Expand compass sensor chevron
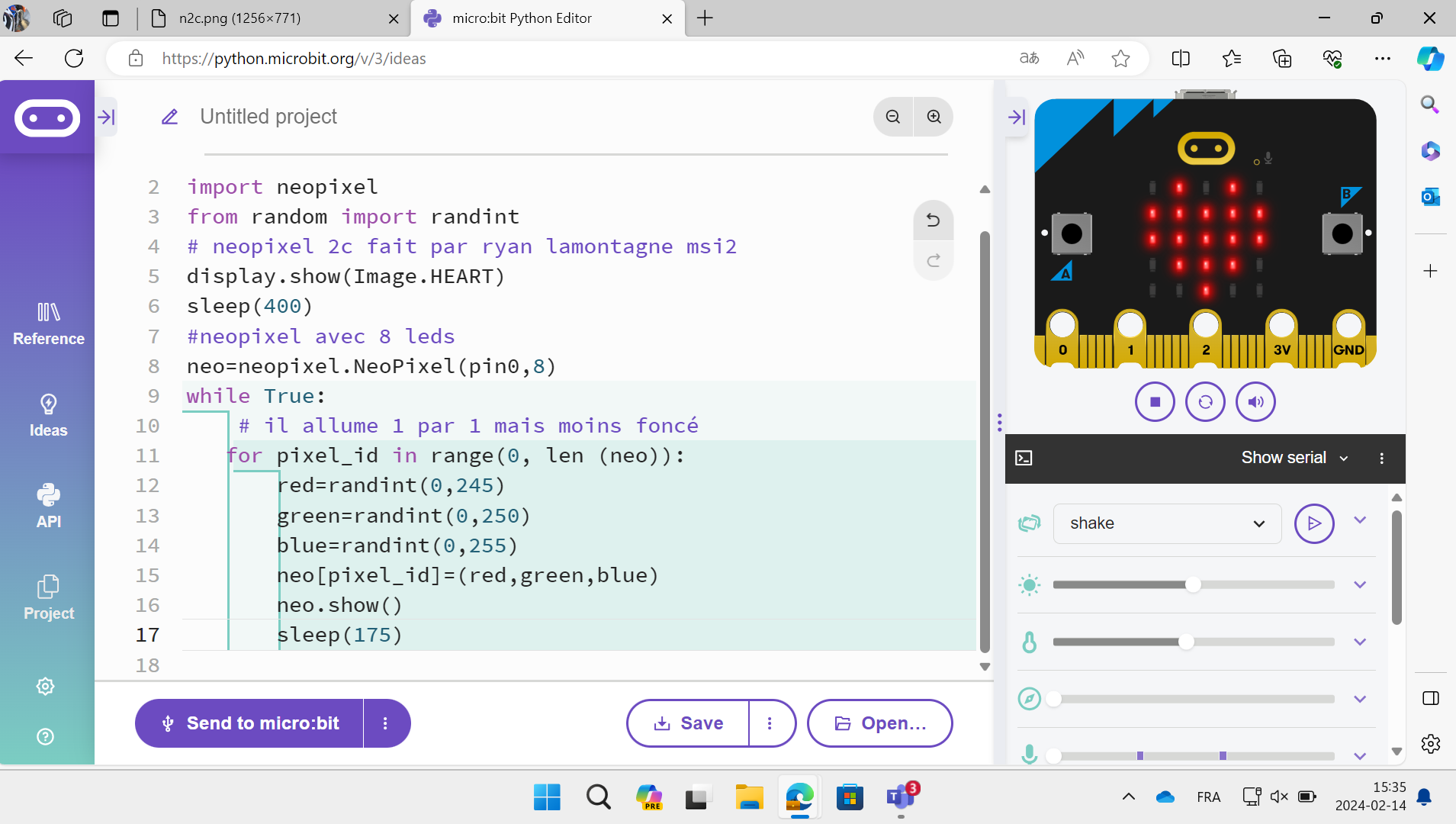Viewport: 1456px width, 824px height. [1360, 700]
